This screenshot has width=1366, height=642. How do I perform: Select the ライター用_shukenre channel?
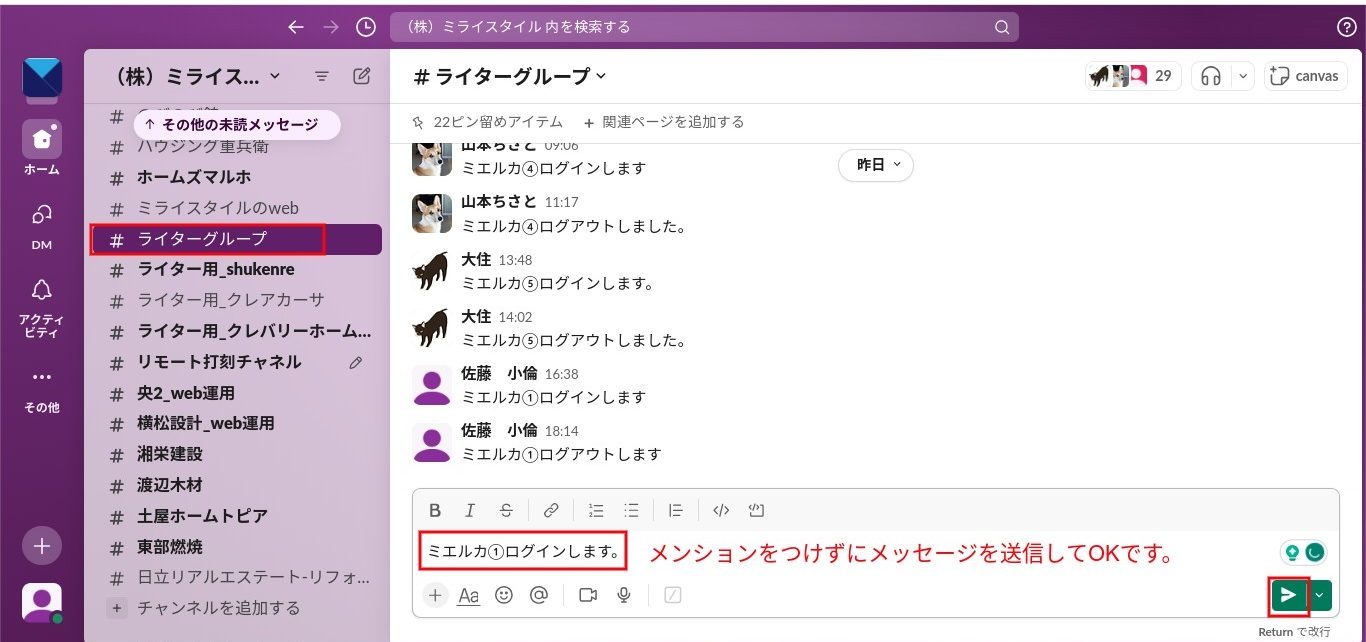click(x=215, y=269)
